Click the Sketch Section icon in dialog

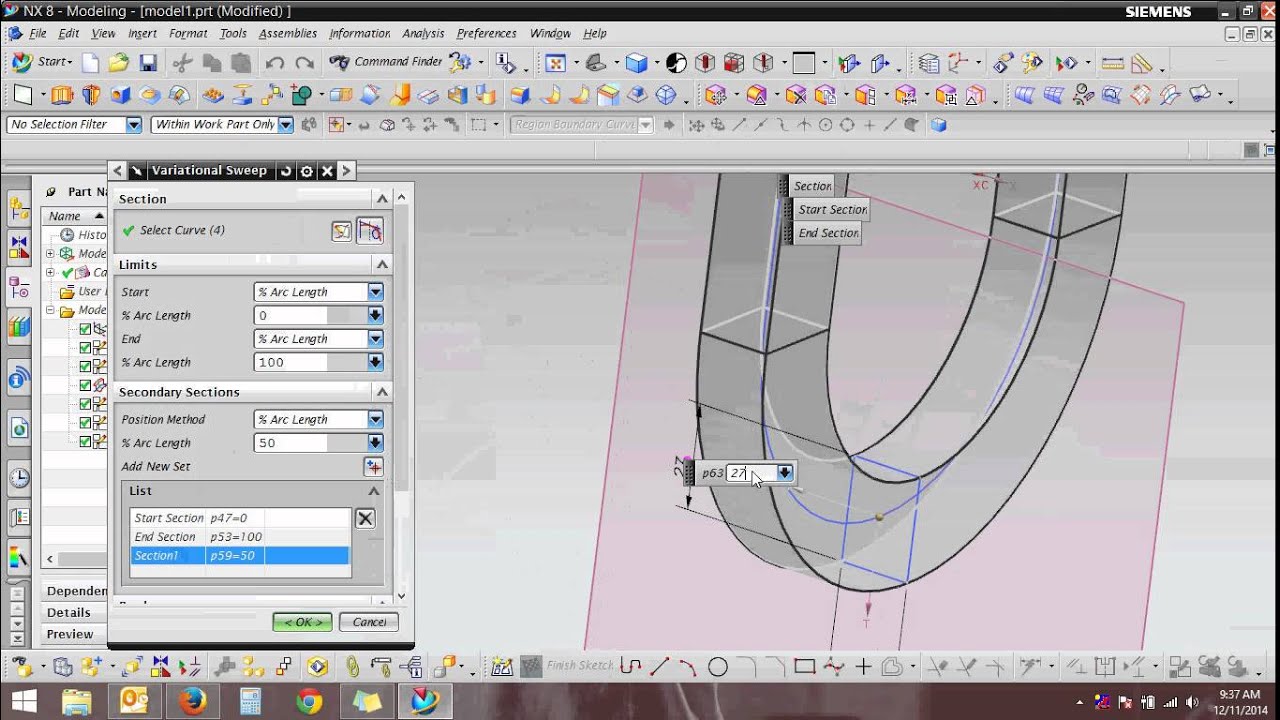pos(341,231)
